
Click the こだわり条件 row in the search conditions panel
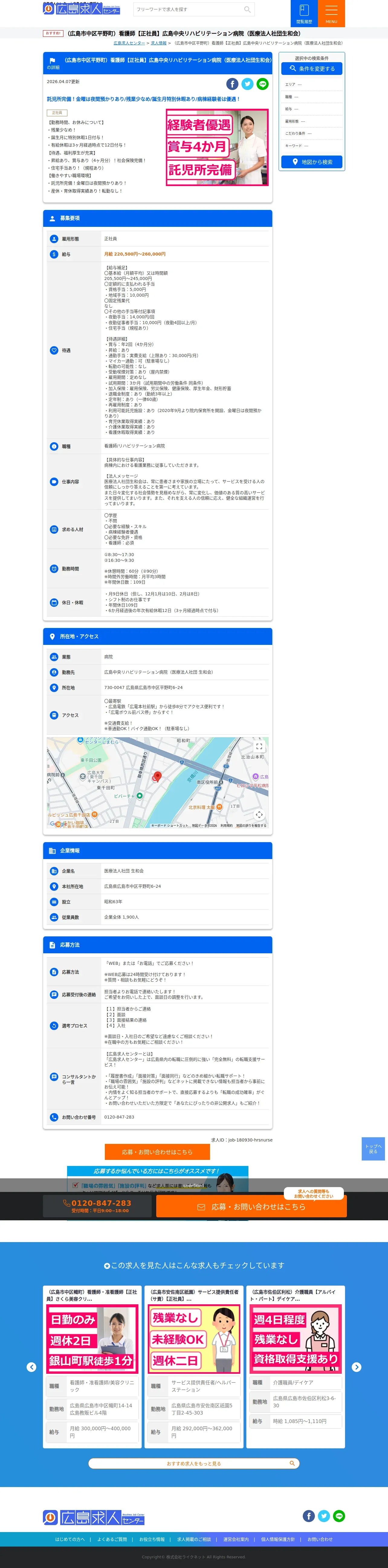(312, 133)
